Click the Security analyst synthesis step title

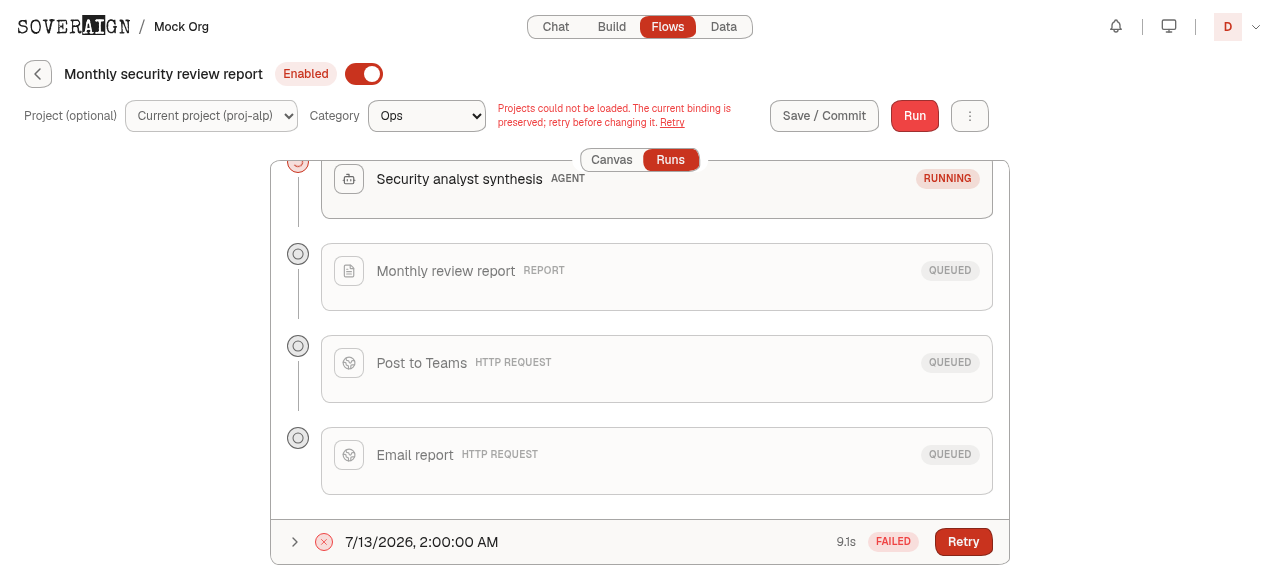click(x=459, y=179)
